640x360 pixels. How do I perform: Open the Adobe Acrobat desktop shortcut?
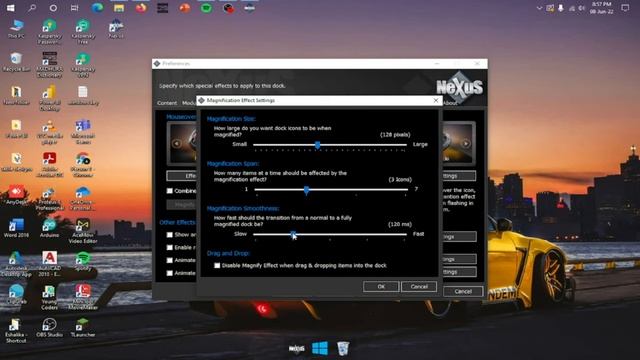[x=49, y=165]
